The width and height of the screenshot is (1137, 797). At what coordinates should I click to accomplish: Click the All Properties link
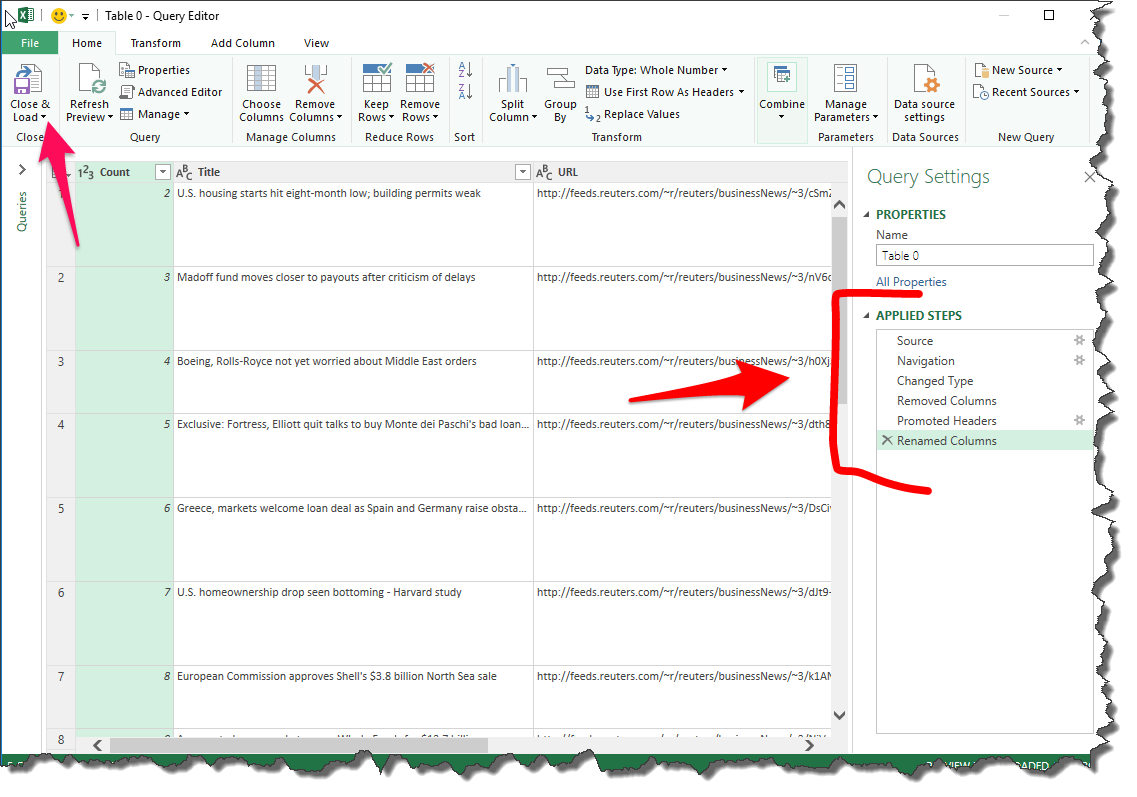click(910, 281)
